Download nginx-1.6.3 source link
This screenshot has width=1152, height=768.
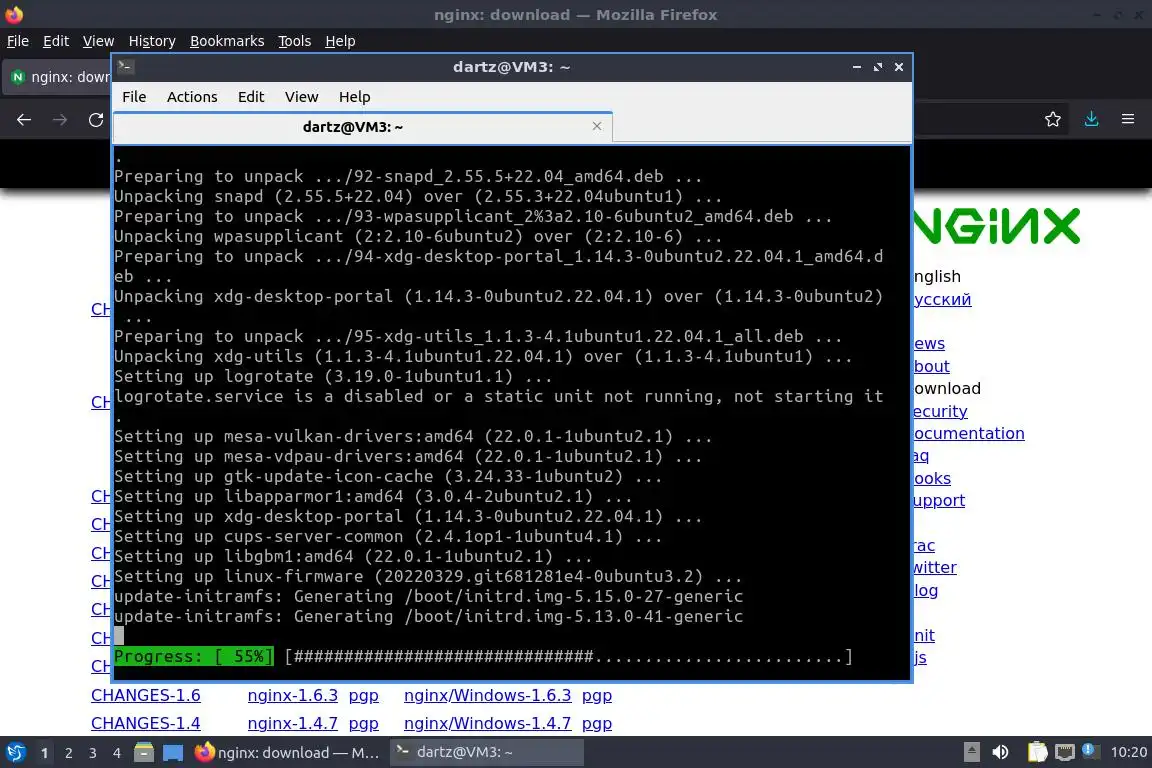pyautogui.click(x=292, y=695)
